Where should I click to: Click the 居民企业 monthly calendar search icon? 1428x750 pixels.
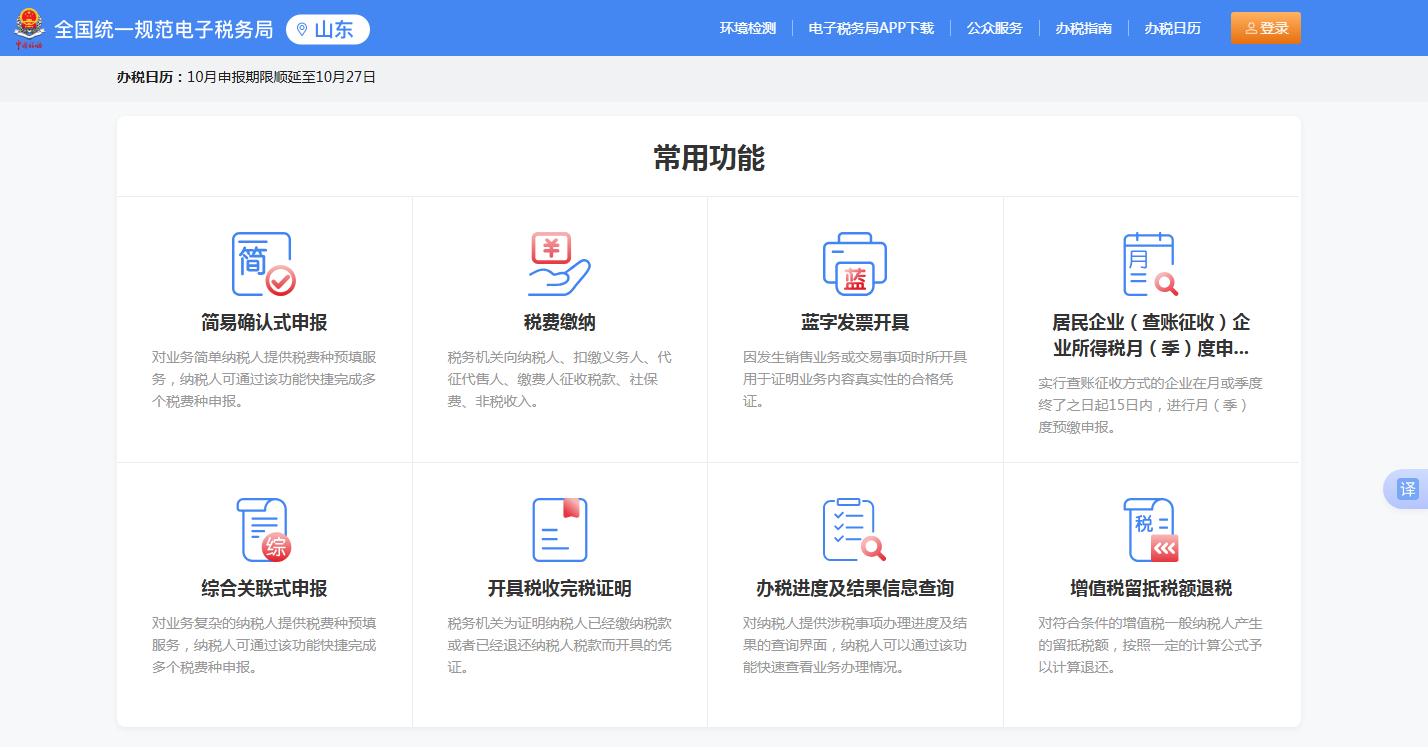point(1150,264)
